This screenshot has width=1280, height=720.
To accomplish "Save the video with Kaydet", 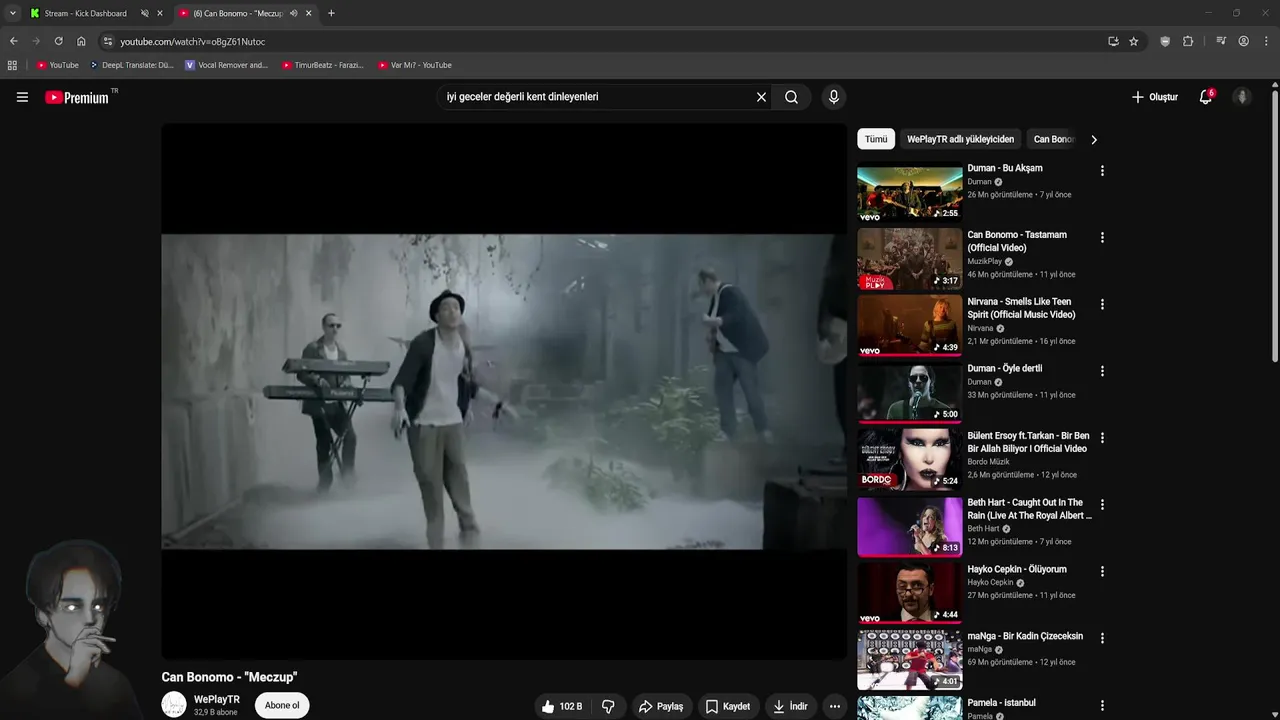I will (x=728, y=706).
